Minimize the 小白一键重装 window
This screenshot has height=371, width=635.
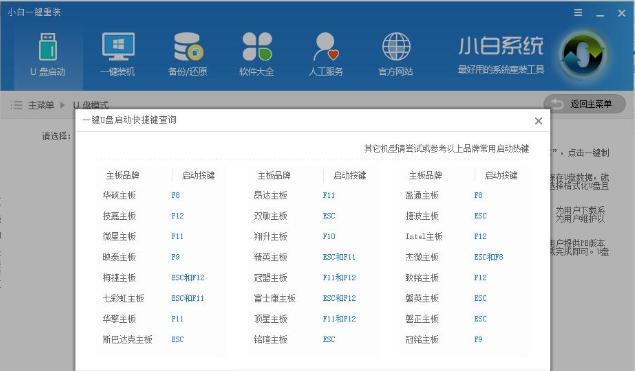600,13
